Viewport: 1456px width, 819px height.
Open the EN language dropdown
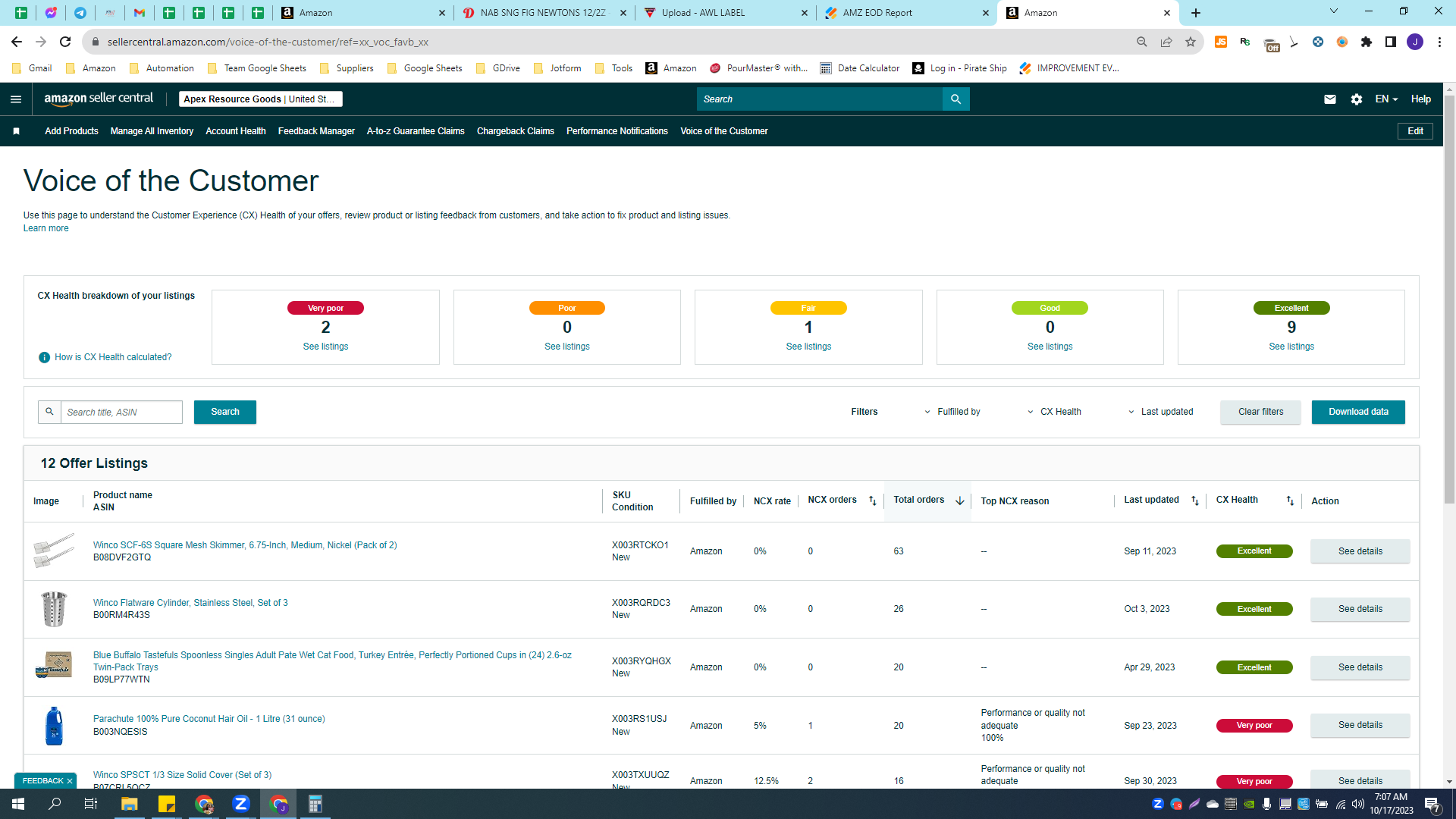coord(1386,99)
